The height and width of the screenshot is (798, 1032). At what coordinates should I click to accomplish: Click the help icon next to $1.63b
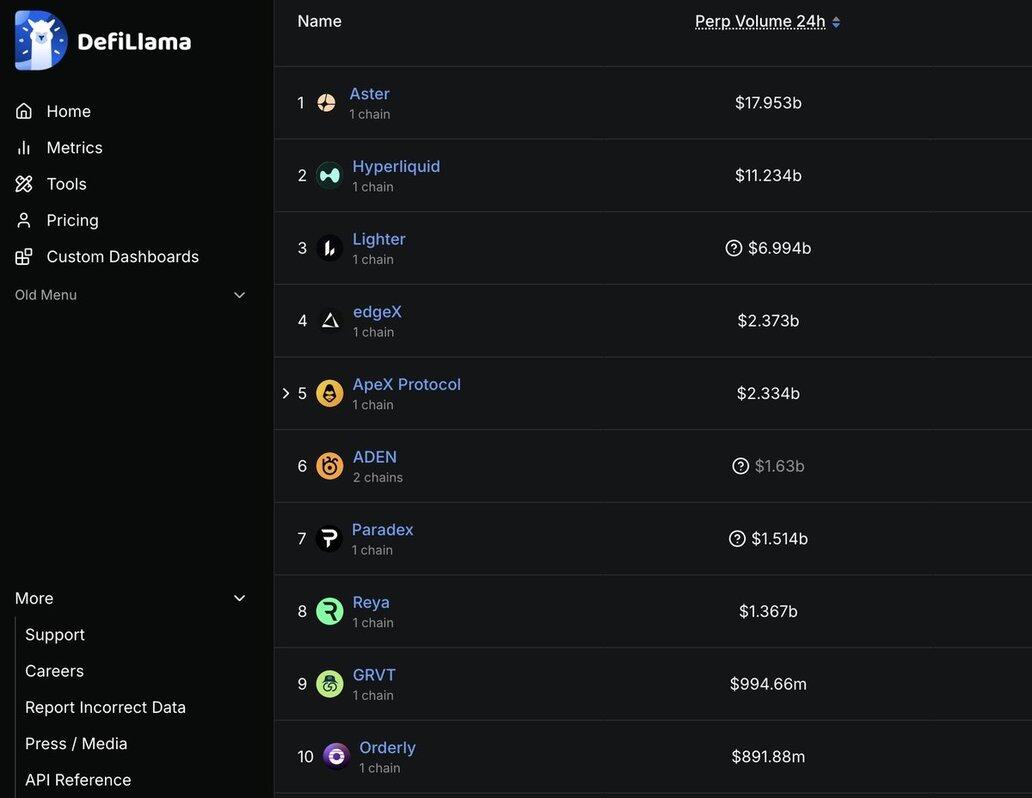coord(741,466)
